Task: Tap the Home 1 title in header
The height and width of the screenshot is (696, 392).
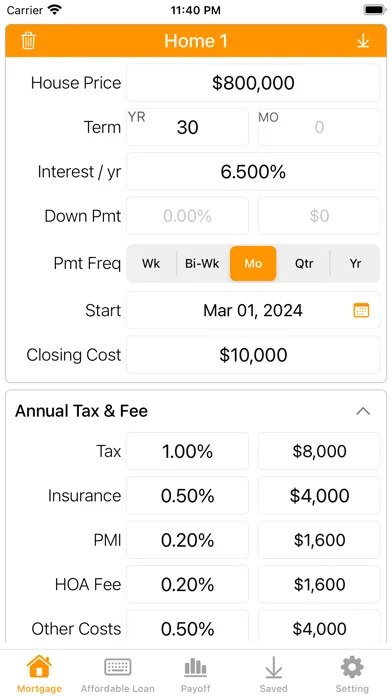Action: click(x=196, y=41)
